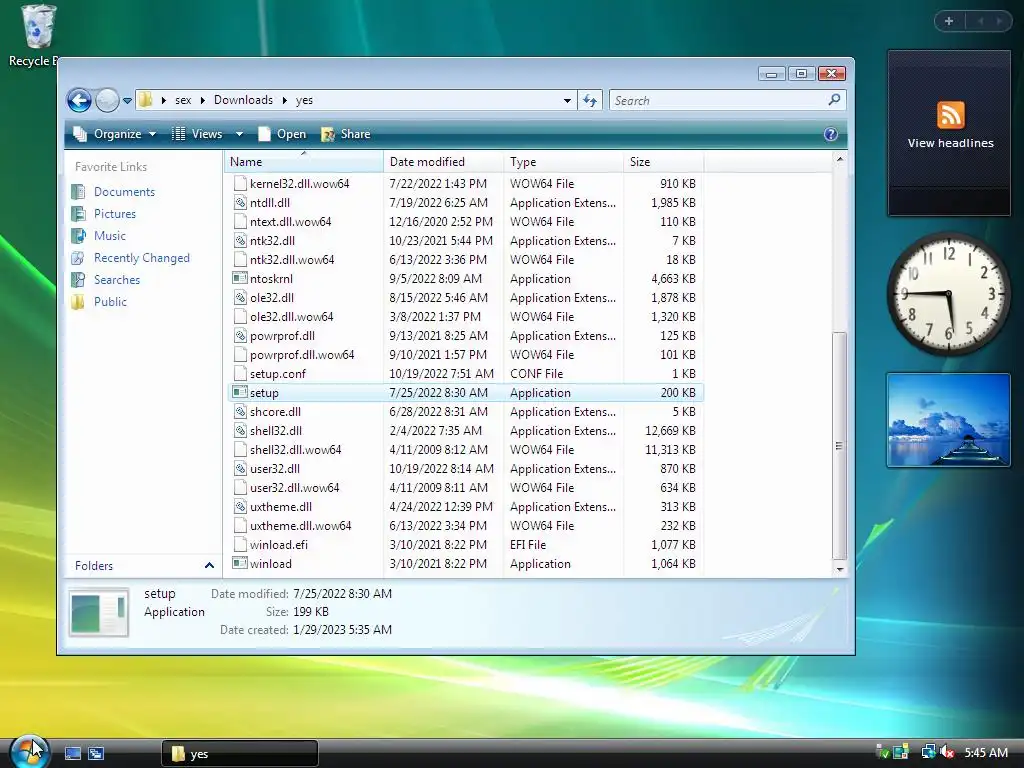
Task: Select the winload.efi file icon
Action: coord(240,544)
